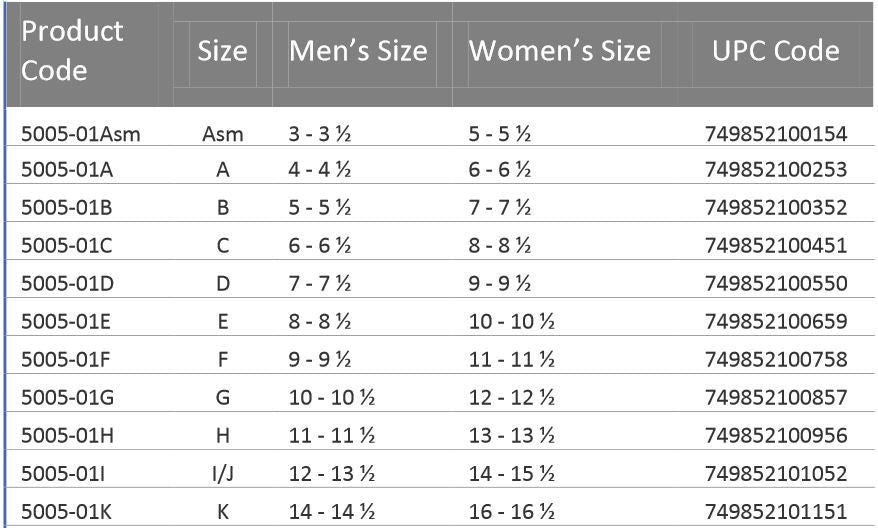The height and width of the screenshot is (528, 878).
Task: Select the 5005-01A product code cell
Action: [67, 170]
